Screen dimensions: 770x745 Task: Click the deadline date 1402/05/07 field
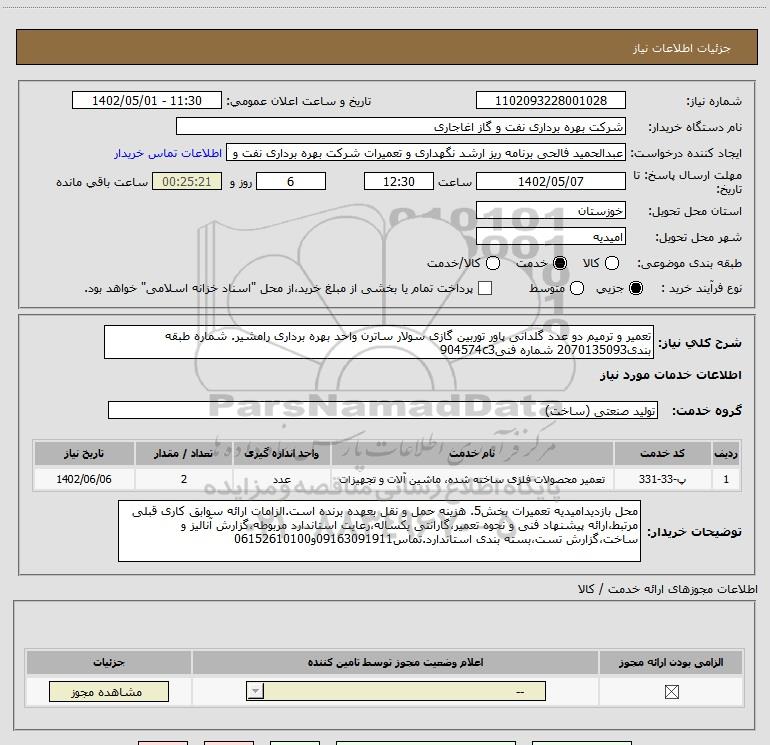coord(550,181)
